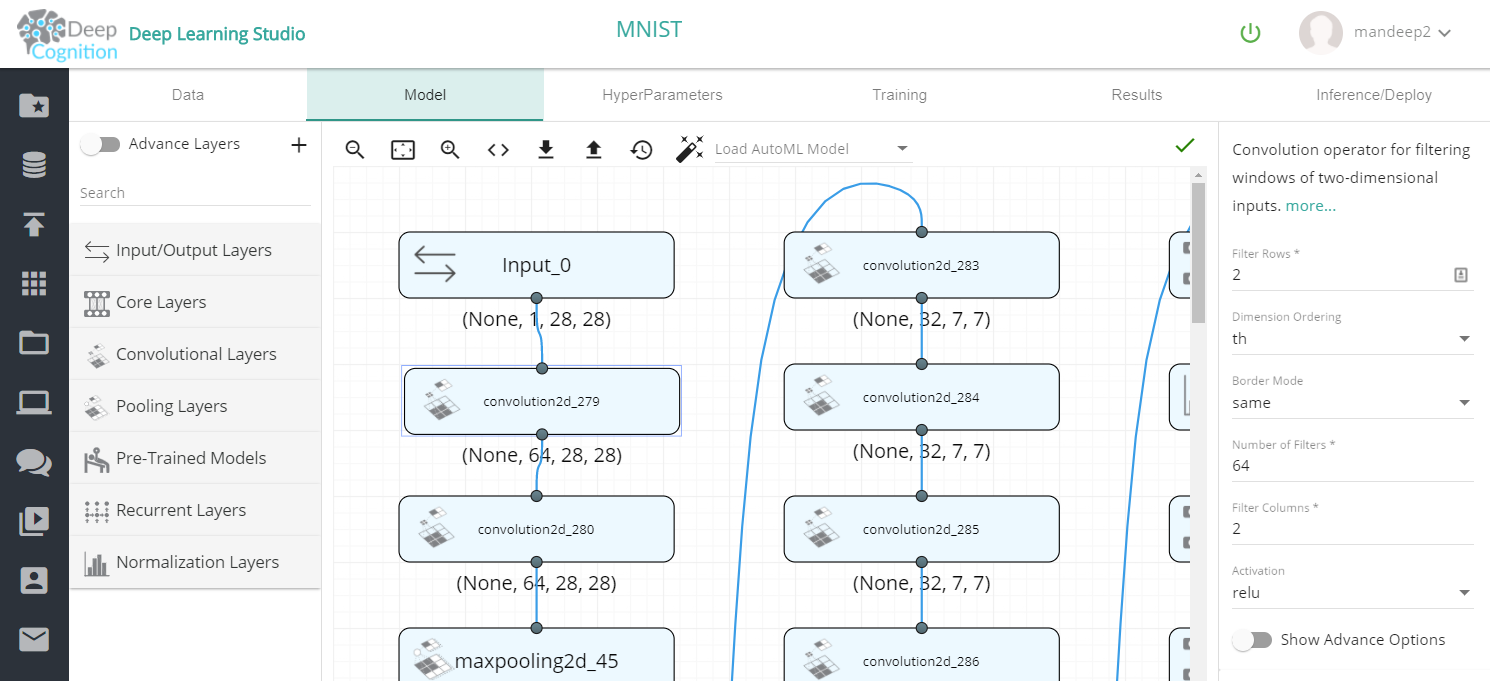The width and height of the screenshot is (1490, 681).
Task: Open the Activation dropdown
Action: tap(1353, 592)
